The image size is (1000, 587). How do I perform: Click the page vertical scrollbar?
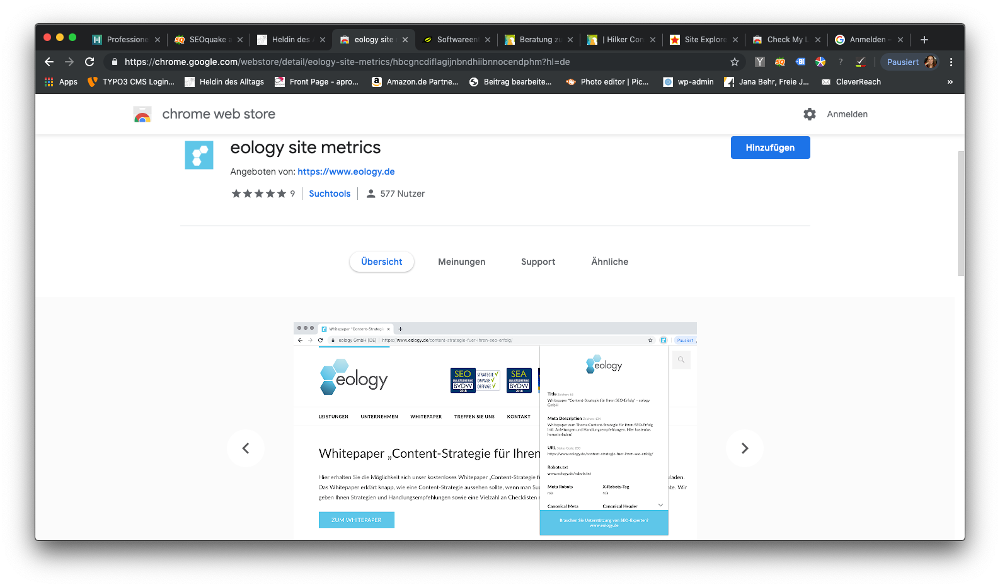[x=960, y=214]
